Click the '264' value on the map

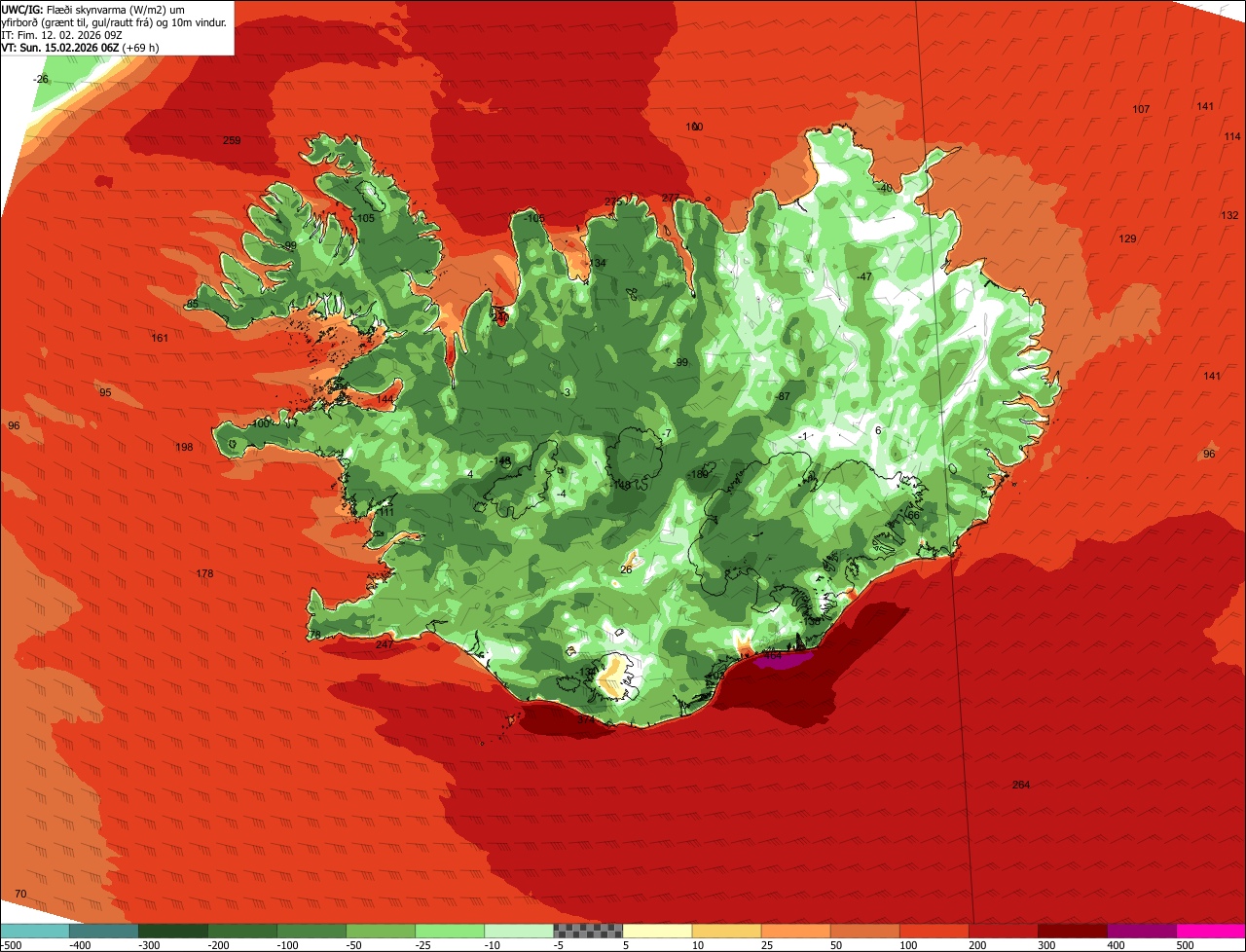(x=1021, y=786)
